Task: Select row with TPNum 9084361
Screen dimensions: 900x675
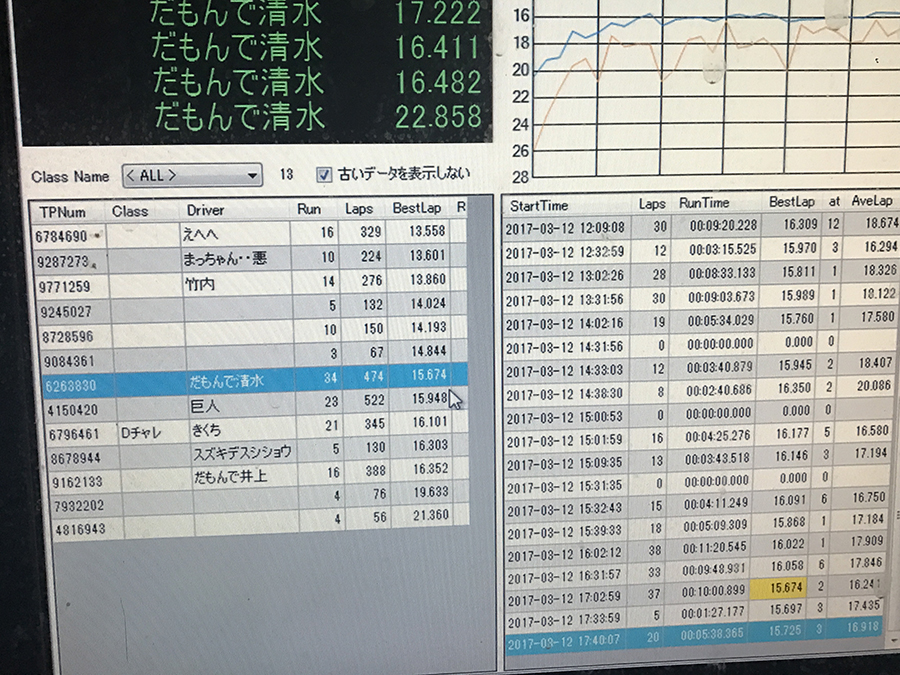Action: (255, 356)
